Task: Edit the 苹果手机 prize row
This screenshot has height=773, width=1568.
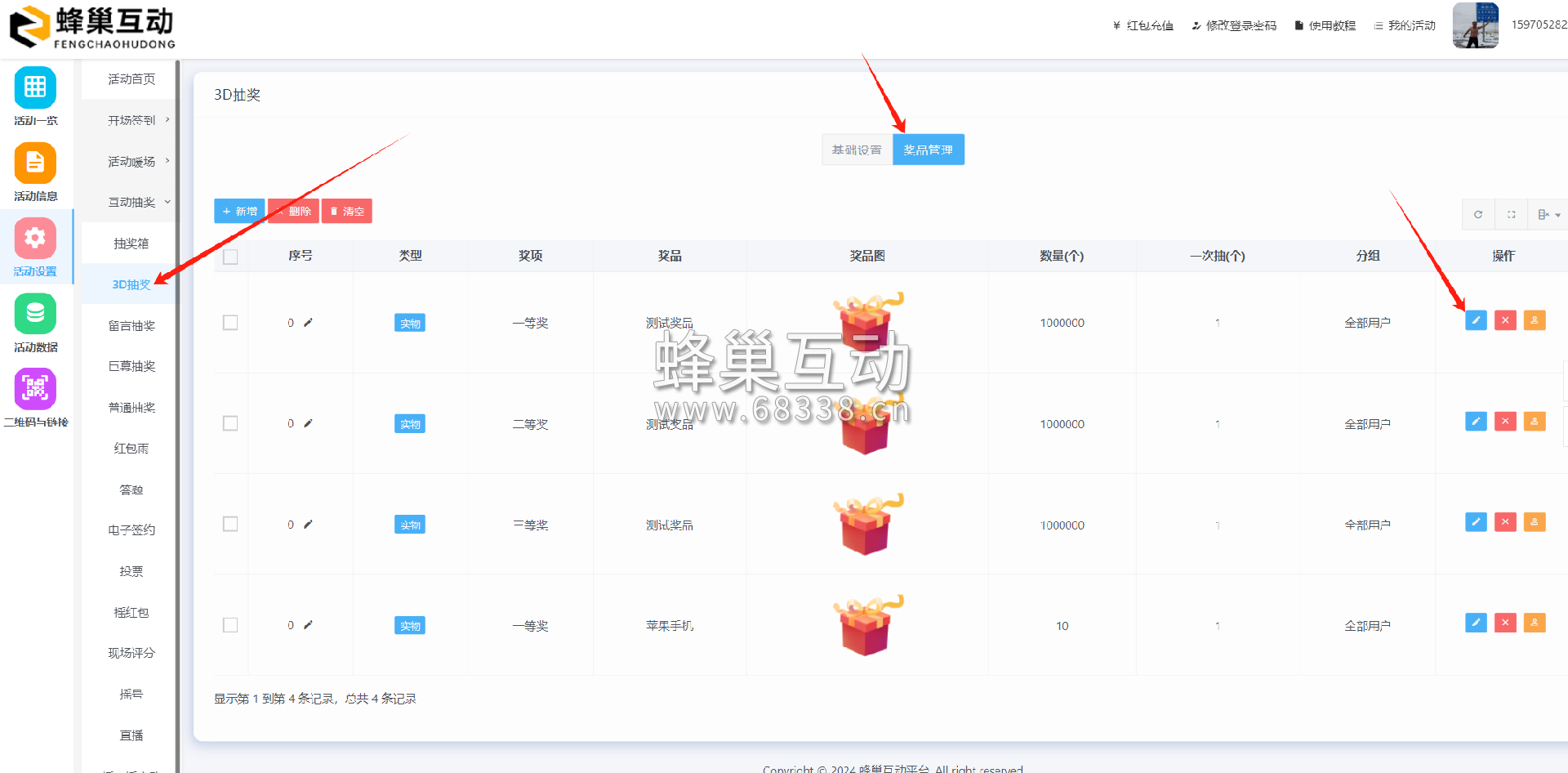Action: click(1476, 623)
